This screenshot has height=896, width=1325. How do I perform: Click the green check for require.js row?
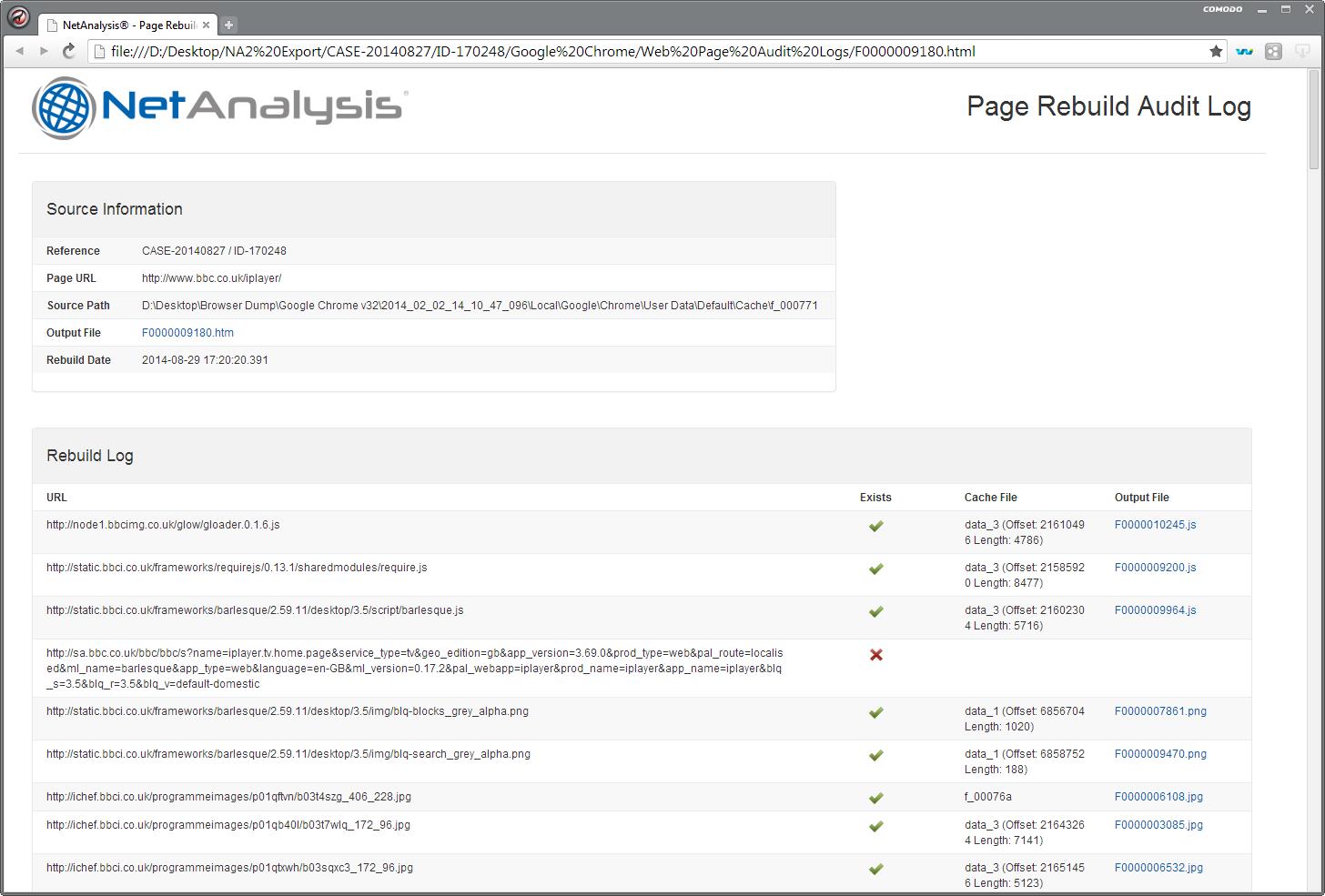pos(875,569)
